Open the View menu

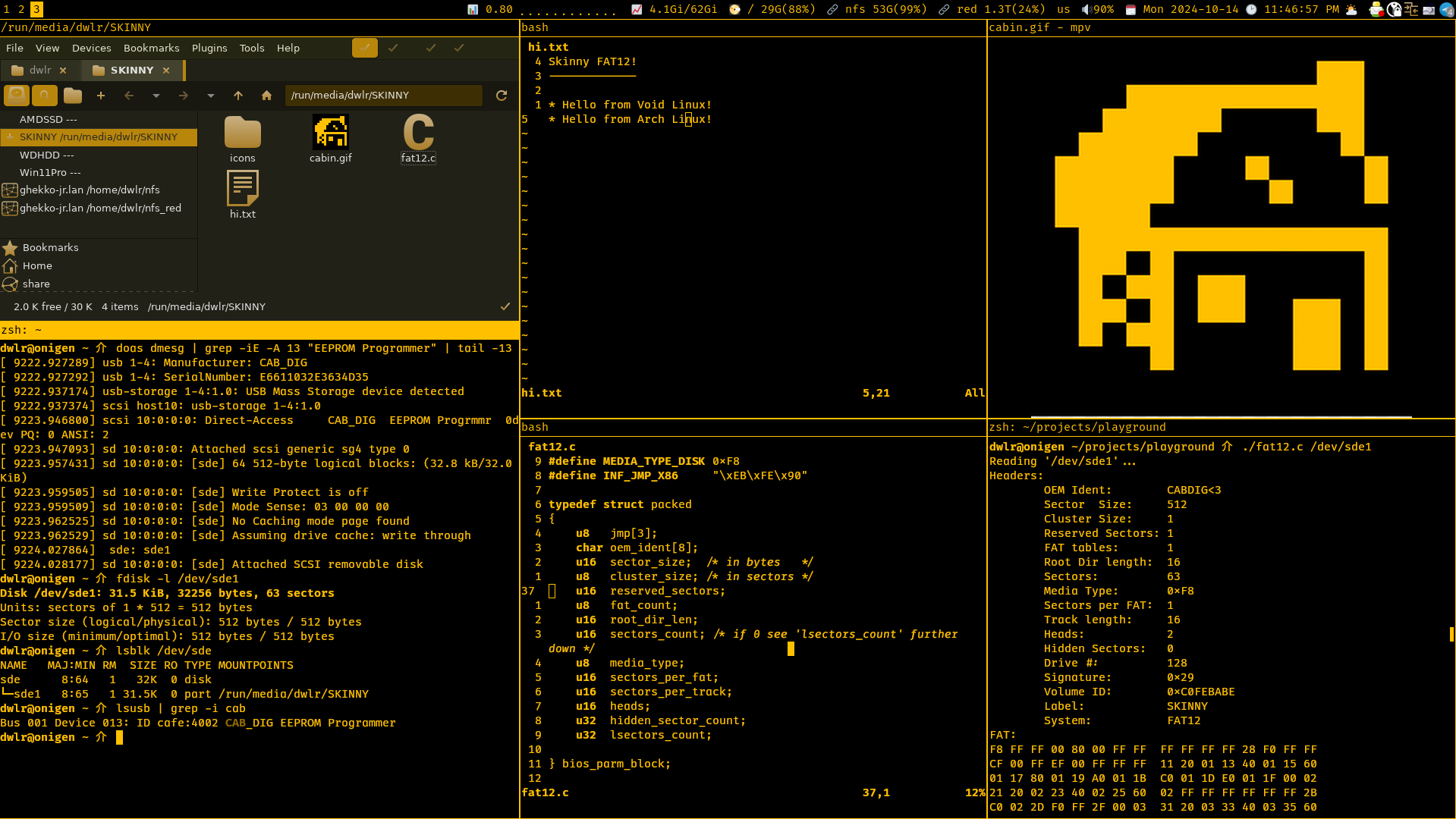47,48
